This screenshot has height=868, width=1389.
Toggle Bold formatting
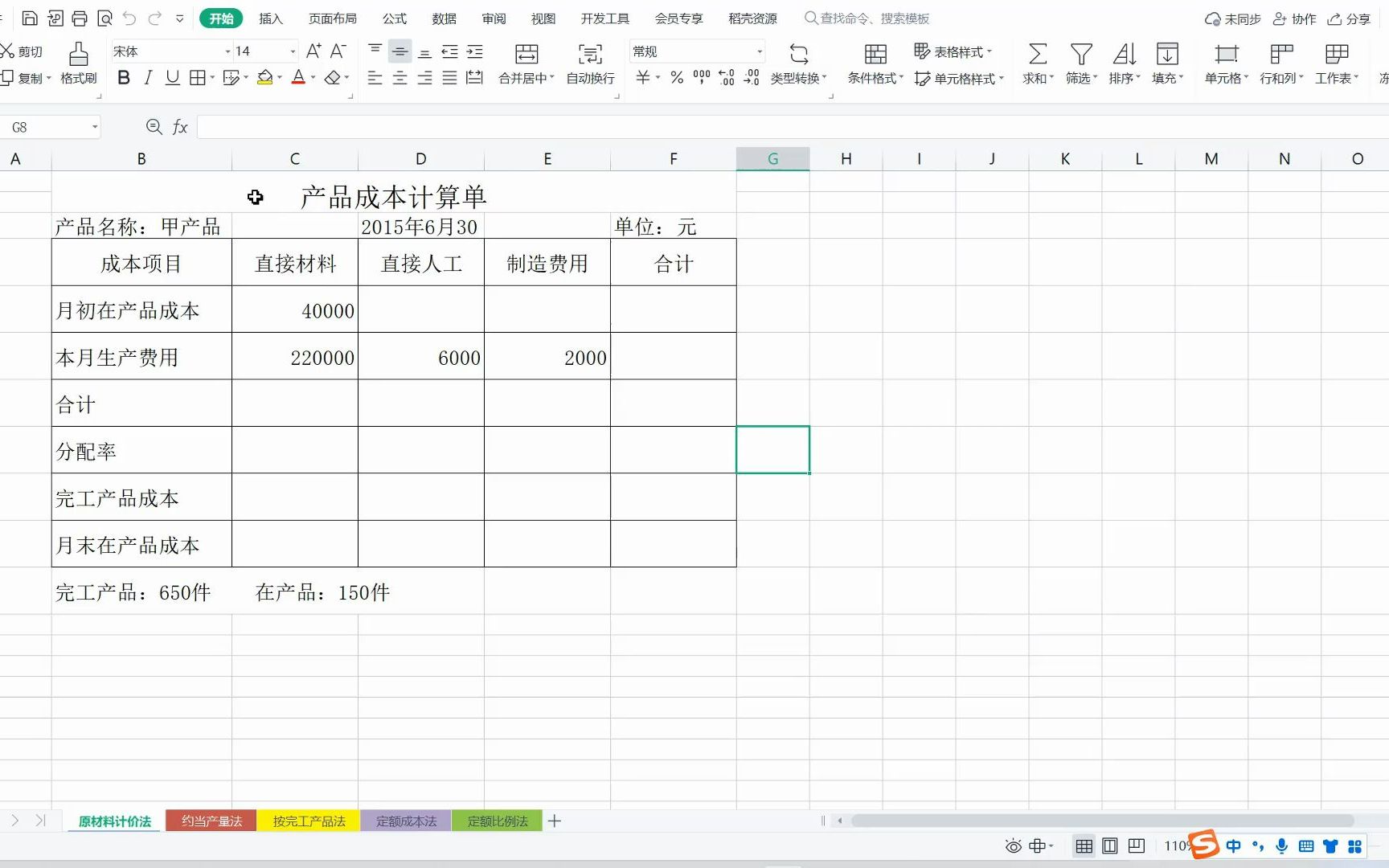[x=123, y=77]
